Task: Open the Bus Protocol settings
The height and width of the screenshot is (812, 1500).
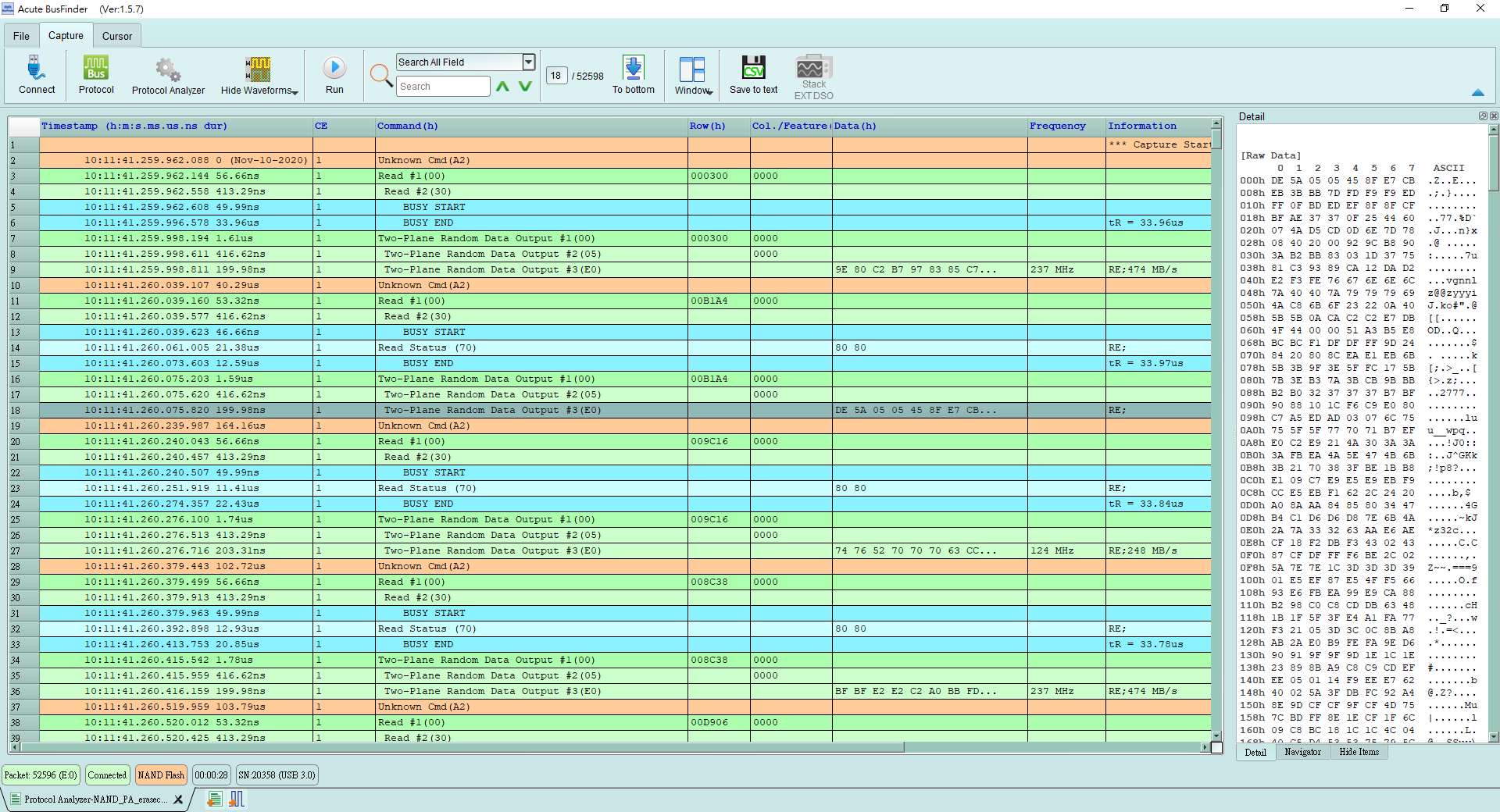Action: [x=96, y=75]
